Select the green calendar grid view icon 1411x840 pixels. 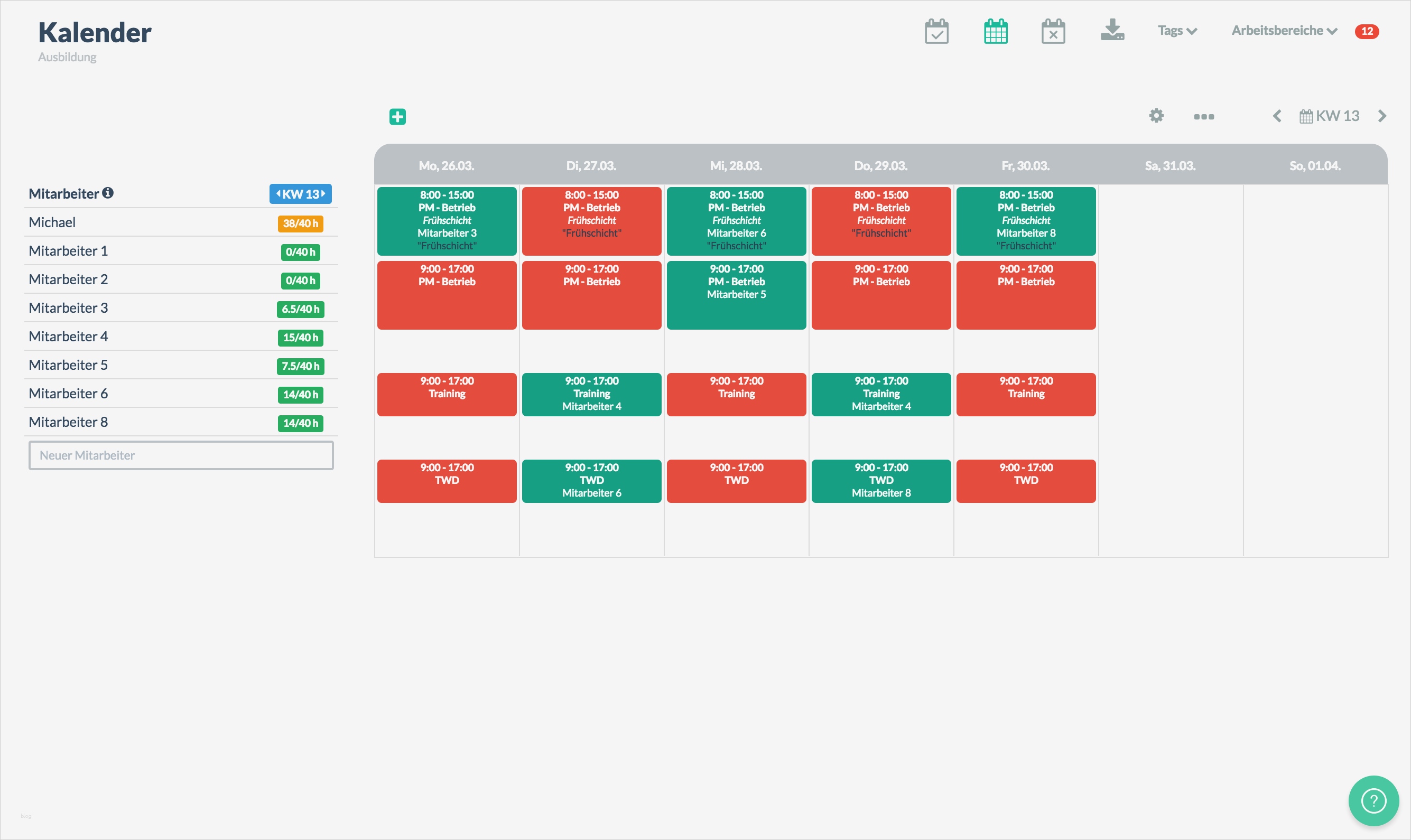[996, 31]
